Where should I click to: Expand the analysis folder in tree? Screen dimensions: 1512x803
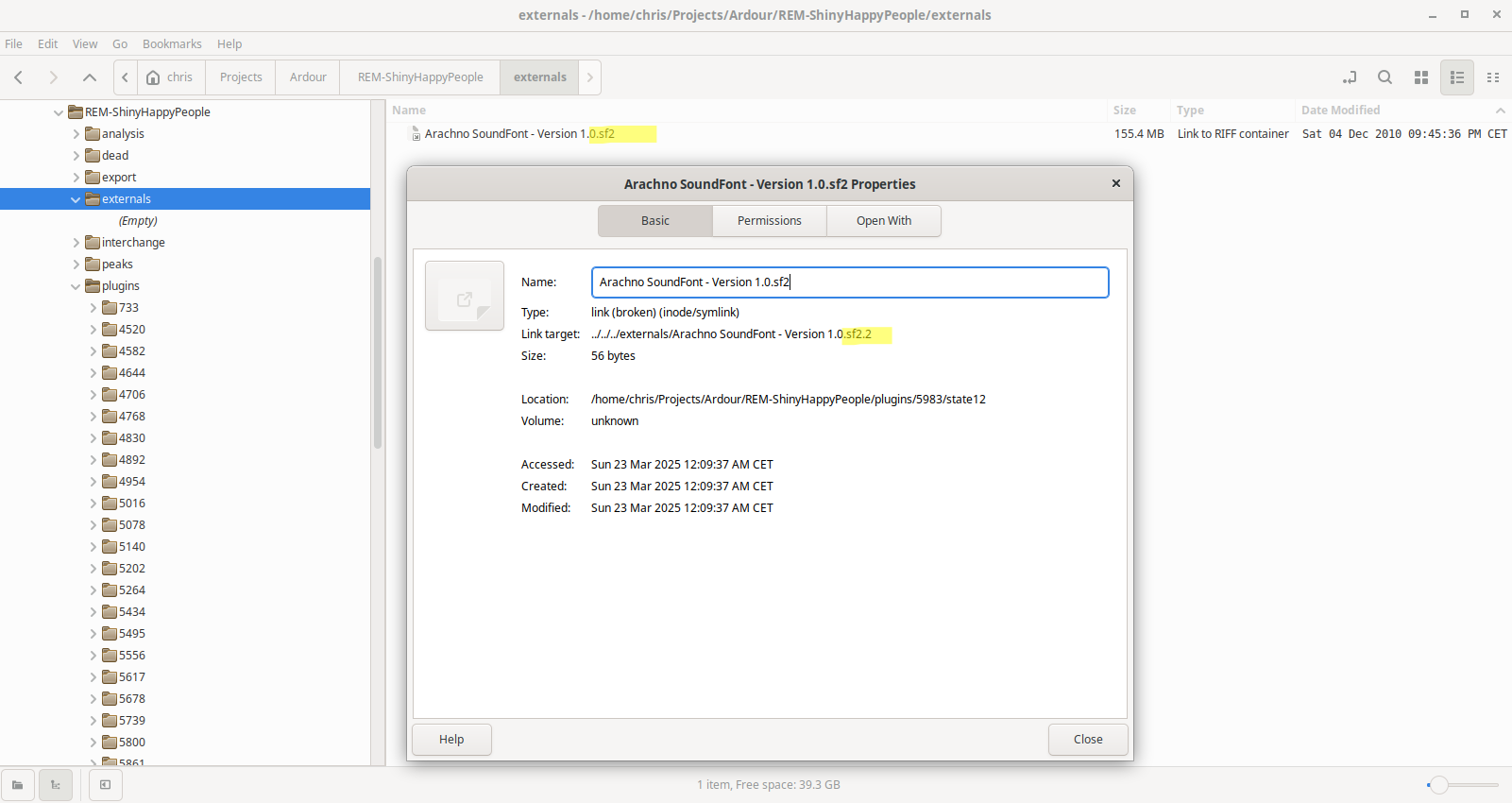click(x=76, y=134)
